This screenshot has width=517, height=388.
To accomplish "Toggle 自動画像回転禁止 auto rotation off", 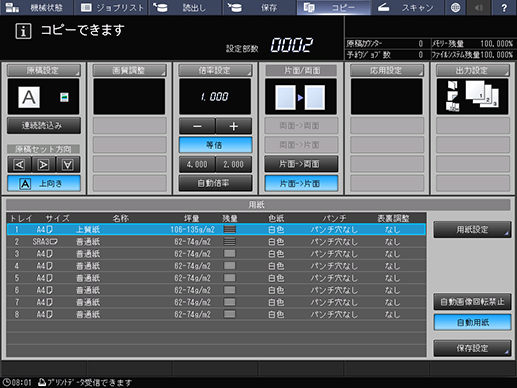I will pos(472,302).
